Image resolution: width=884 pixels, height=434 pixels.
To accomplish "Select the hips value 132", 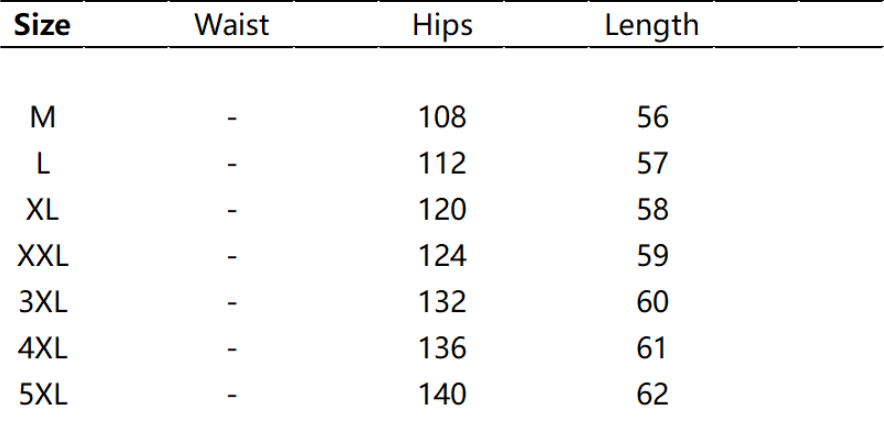I will tap(442, 302).
